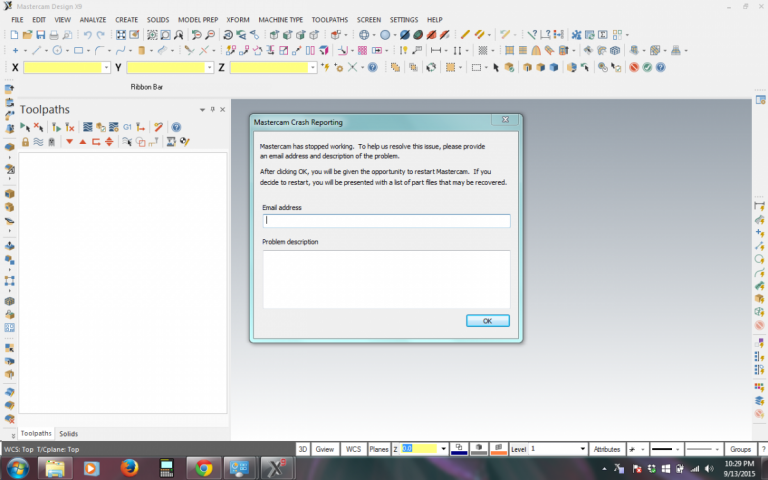The height and width of the screenshot is (480, 768).
Task: Click the Windows Start button
Action: [x=18, y=469]
